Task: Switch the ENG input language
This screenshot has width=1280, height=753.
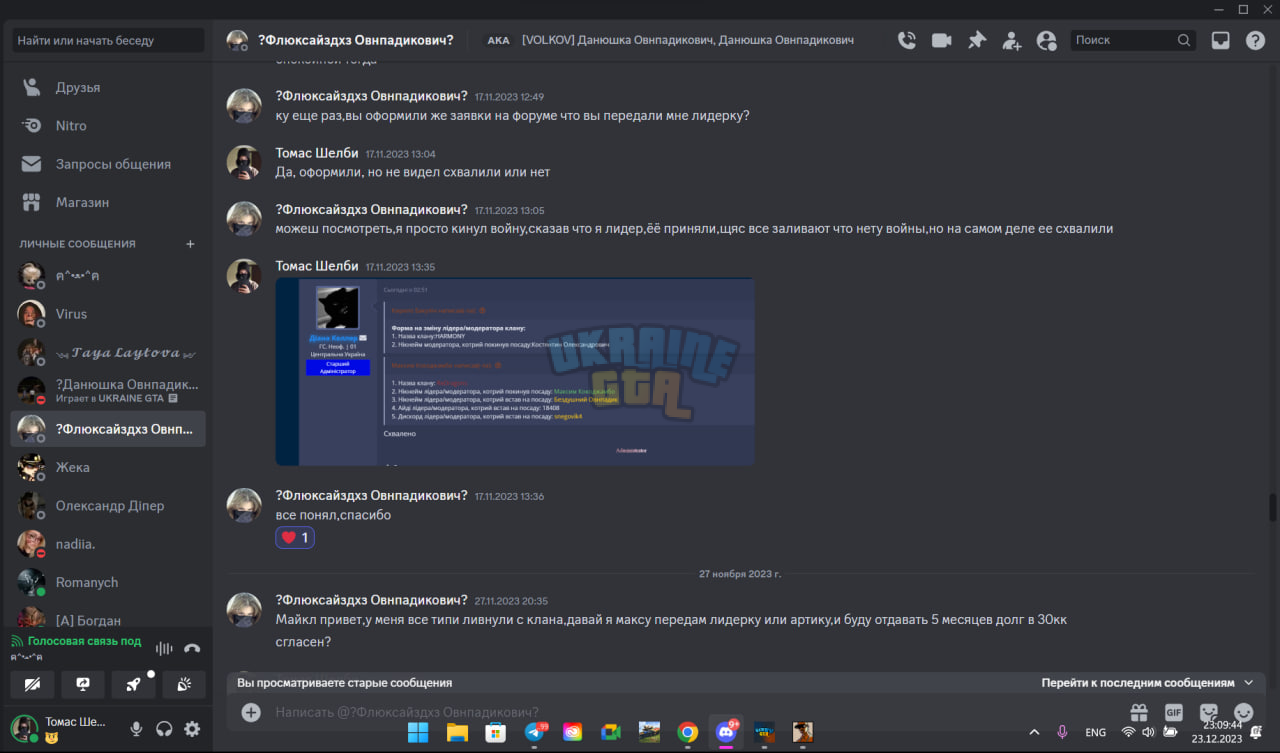Action: tap(1095, 732)
